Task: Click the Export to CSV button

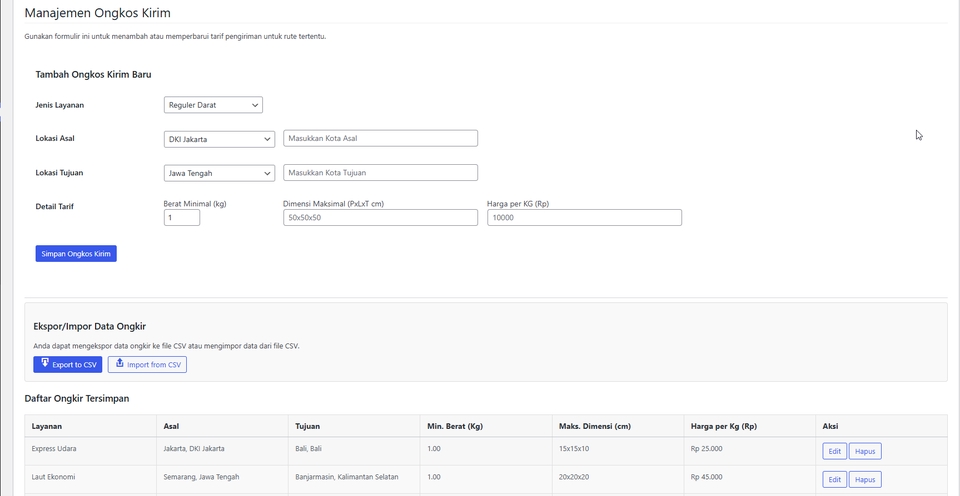Action: pos(68,364)
